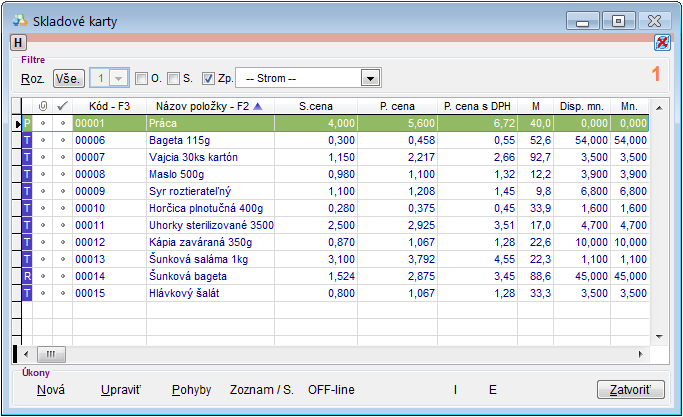
Task: Uncheck the Zp. filter checkbox
Action: 208,79
